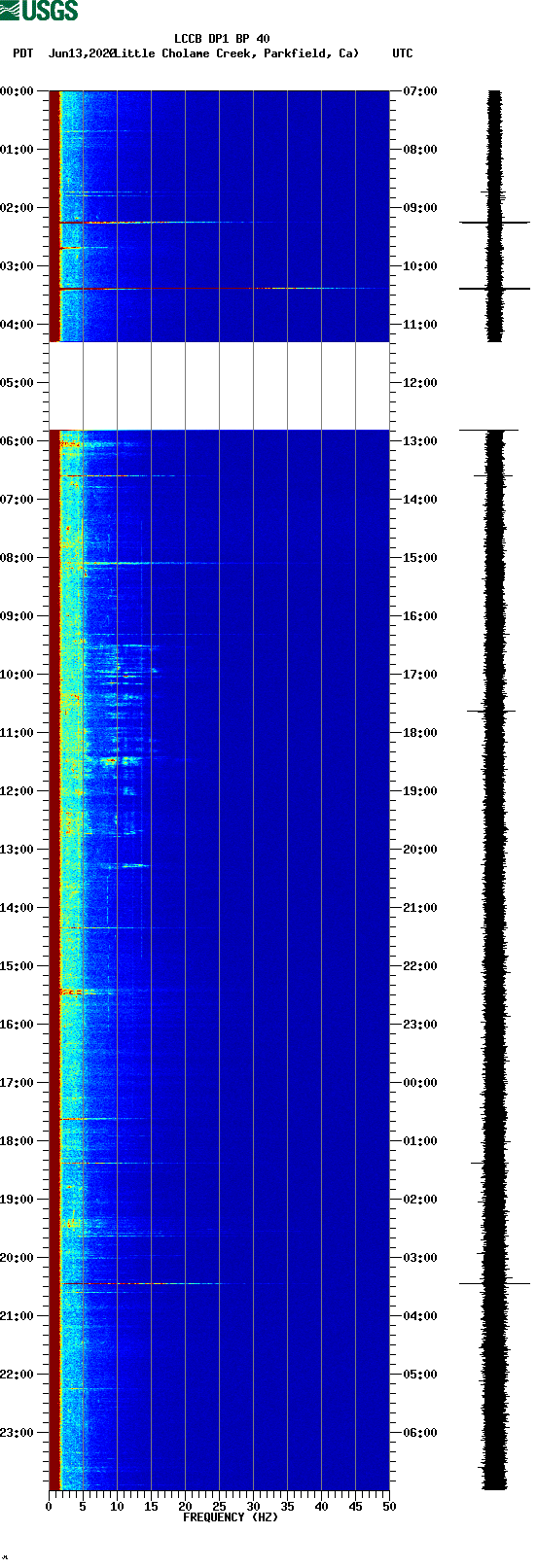The height and width of the screenshot is (1568, 537).
Task: Click the UTC time label '07:00'
Action: click(x=420, y=91)
